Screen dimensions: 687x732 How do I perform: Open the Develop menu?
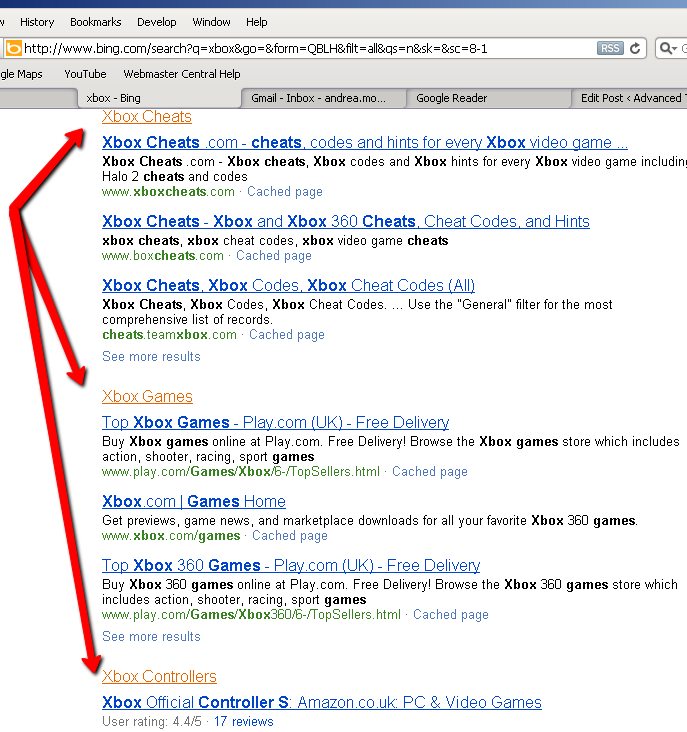156,22
